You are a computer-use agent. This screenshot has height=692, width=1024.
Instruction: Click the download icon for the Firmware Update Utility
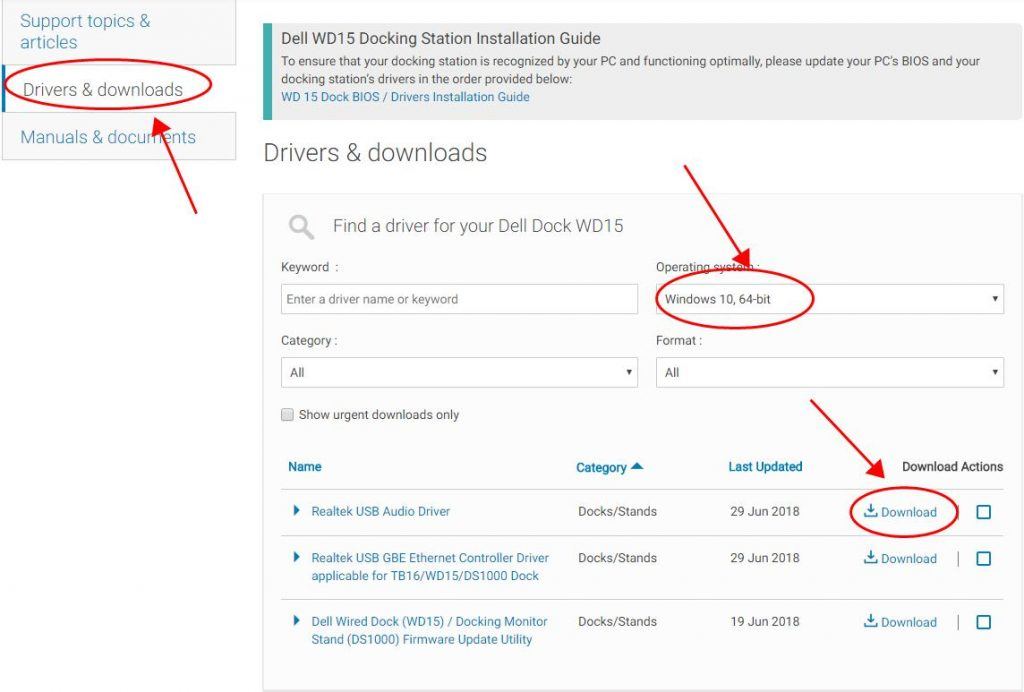[x=869, y=622]
